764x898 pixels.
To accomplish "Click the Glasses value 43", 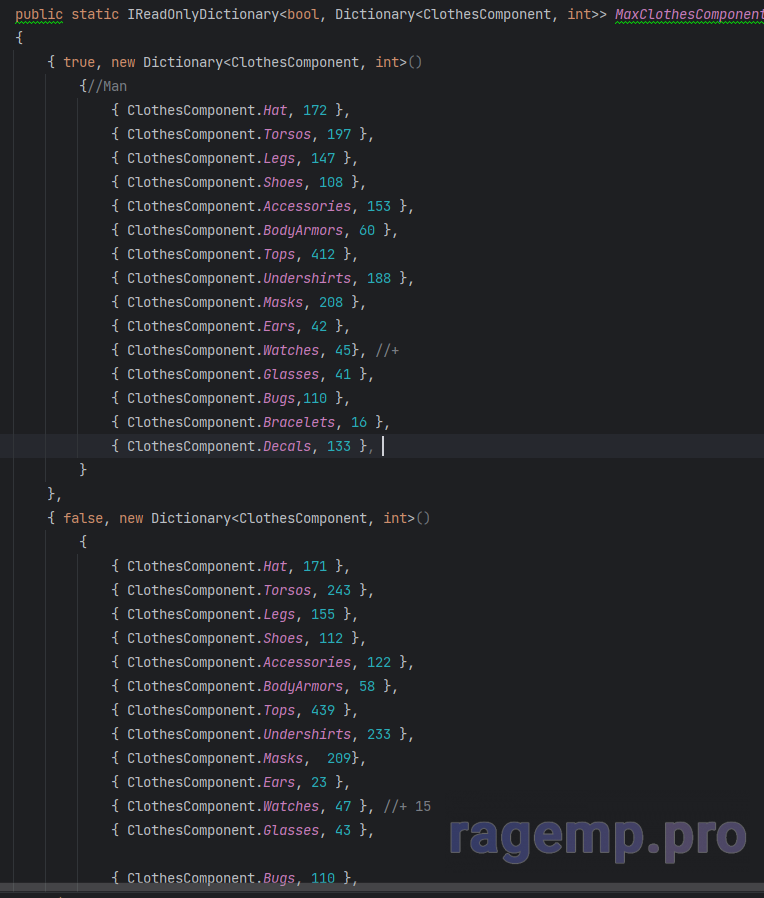I will [x=343, y=830].
